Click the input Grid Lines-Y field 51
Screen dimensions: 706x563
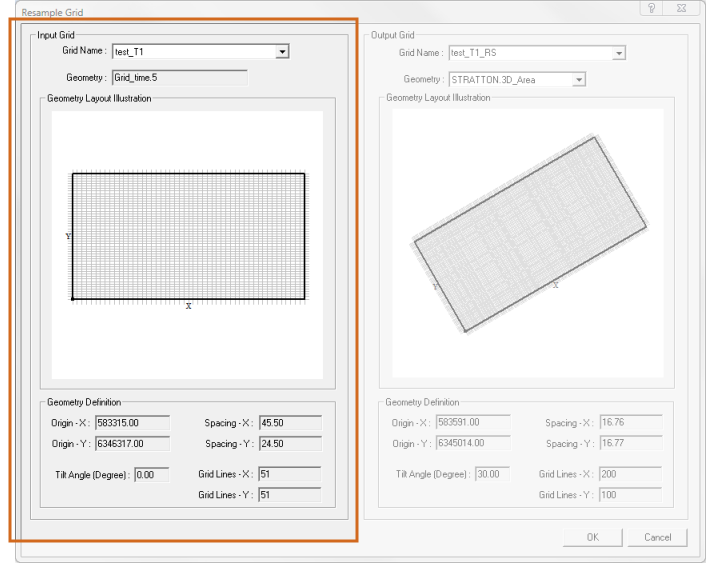[290, 495]
